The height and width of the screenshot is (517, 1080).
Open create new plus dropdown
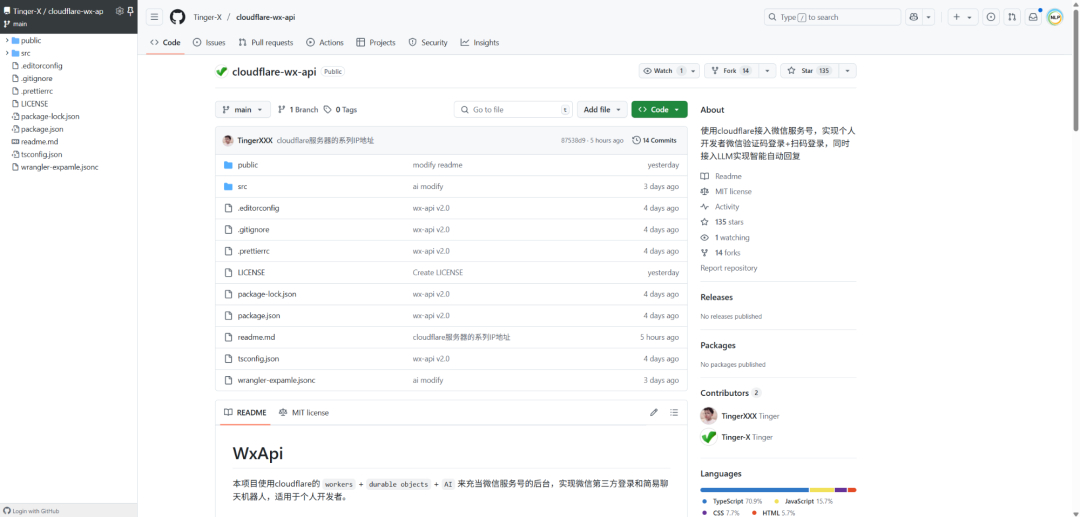pos(964,17)
